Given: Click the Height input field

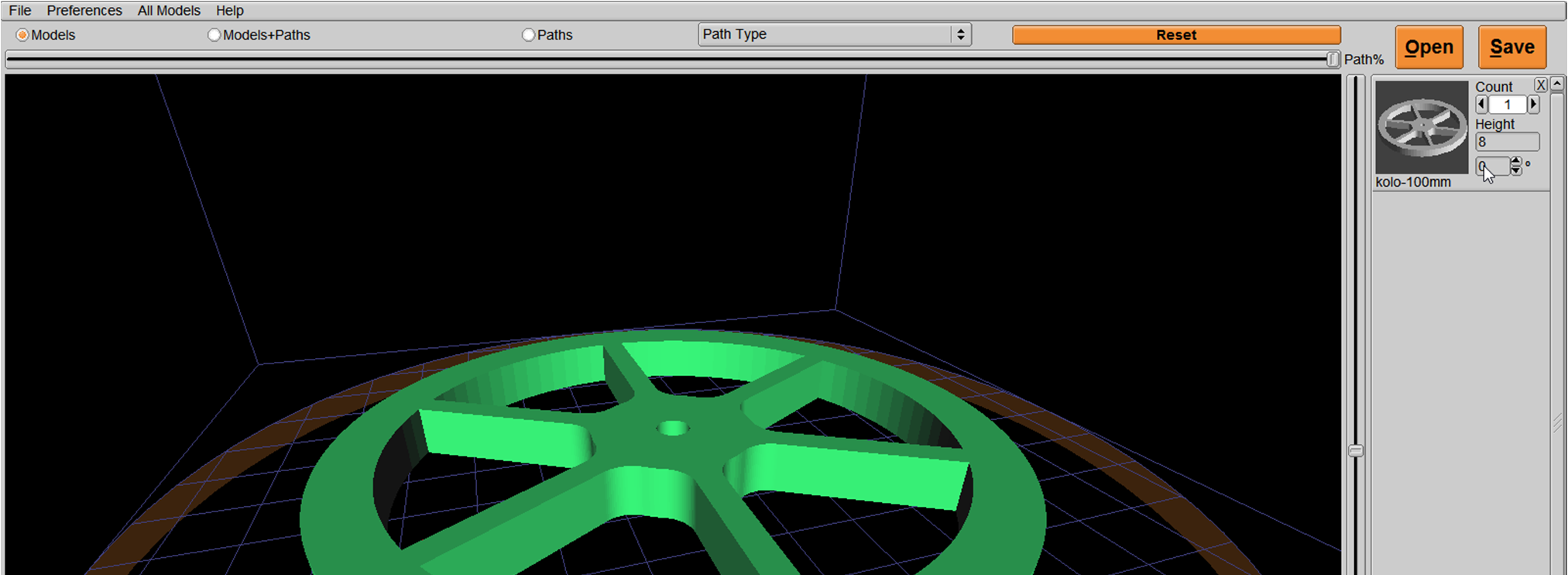Looking at the screenshot, I should (x=1507, y=142).
